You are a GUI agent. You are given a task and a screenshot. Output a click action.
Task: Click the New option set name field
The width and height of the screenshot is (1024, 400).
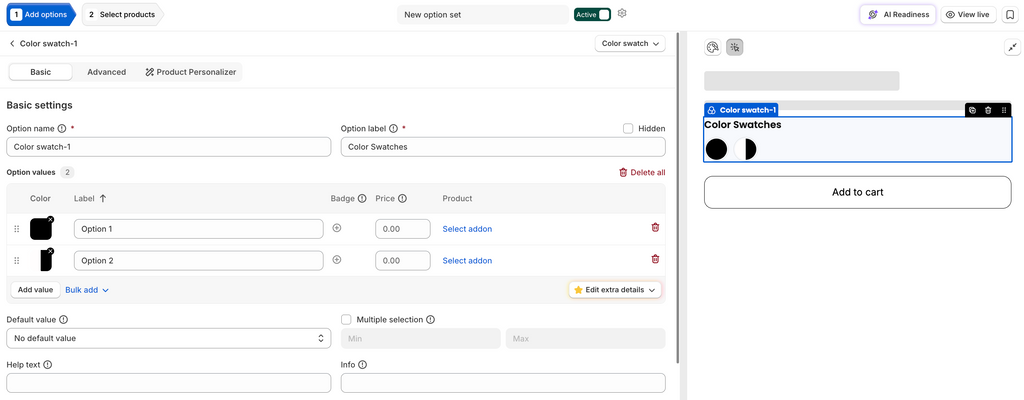click(483, 14)
